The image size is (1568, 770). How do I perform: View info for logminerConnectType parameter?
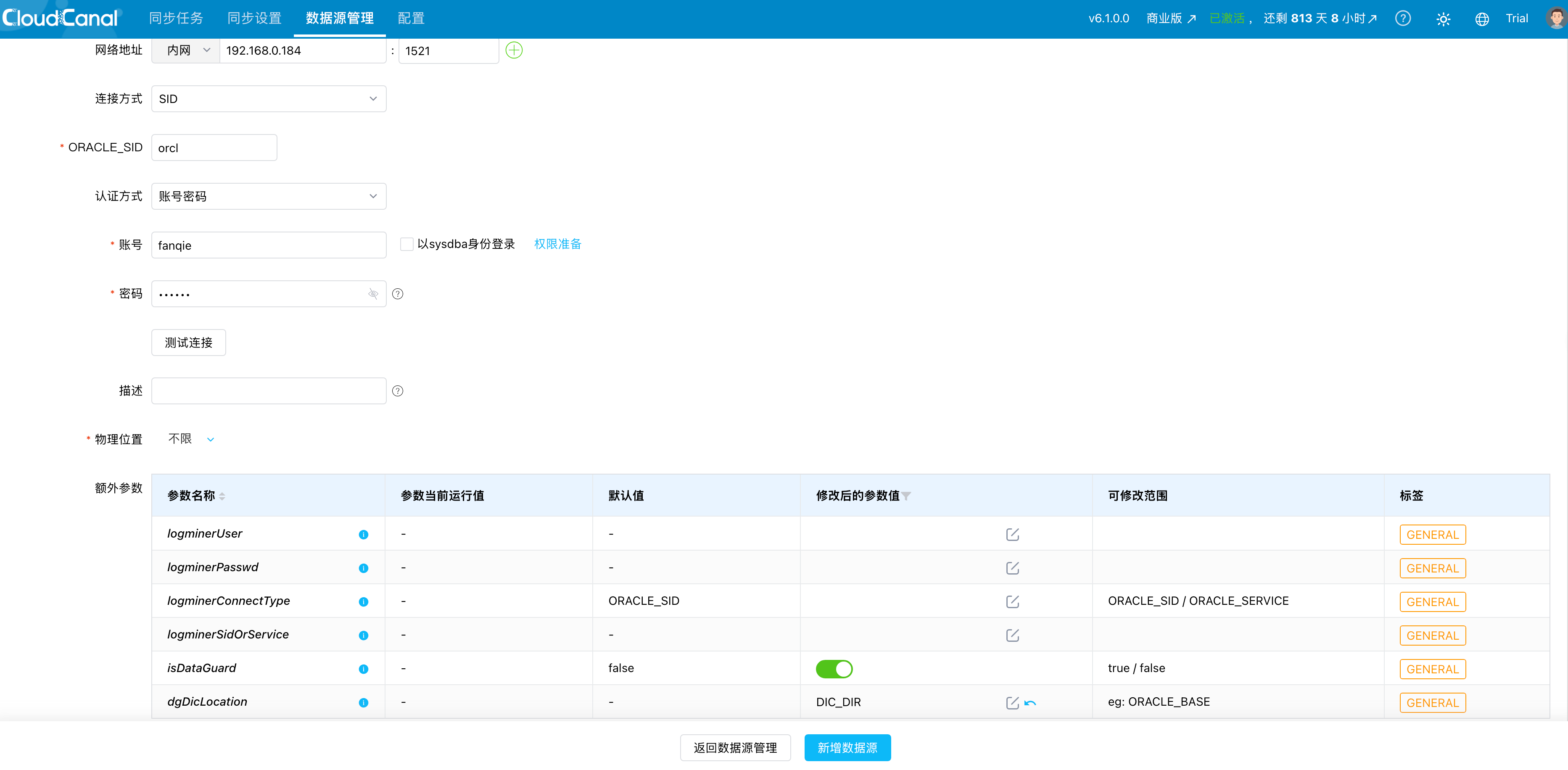[x=363, y=601]
